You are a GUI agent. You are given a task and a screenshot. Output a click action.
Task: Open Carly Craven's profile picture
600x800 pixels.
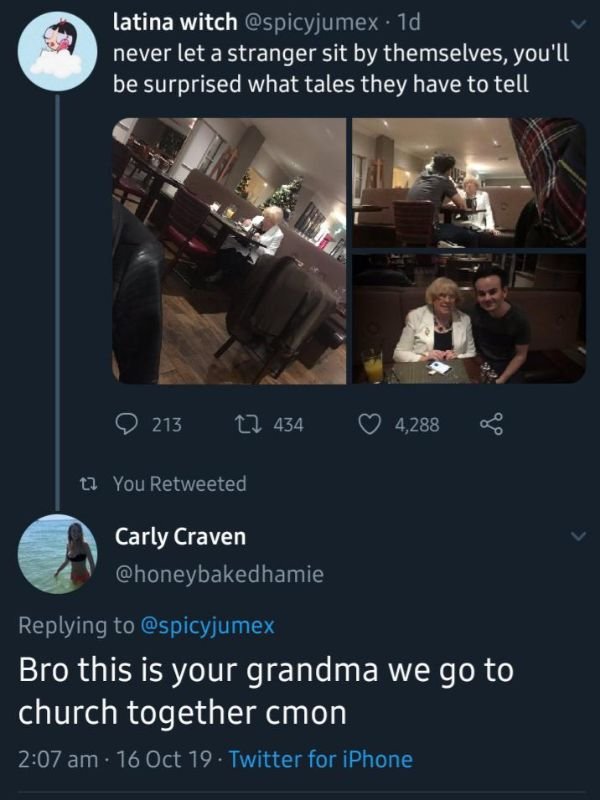(57, 554)
